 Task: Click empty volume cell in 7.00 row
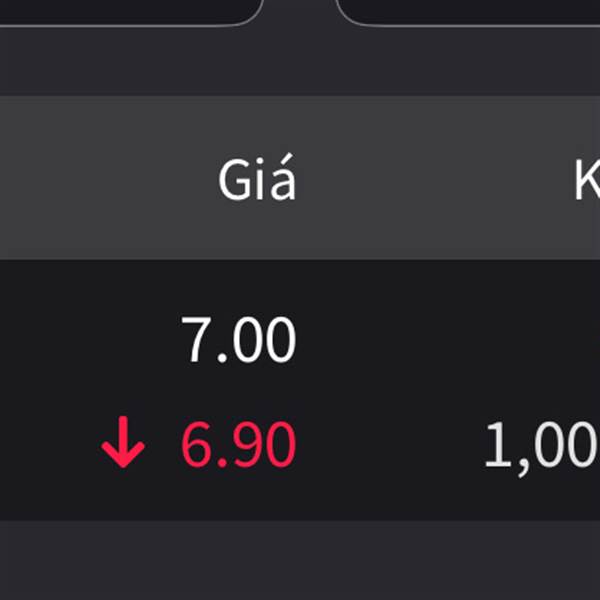[497, 339]
